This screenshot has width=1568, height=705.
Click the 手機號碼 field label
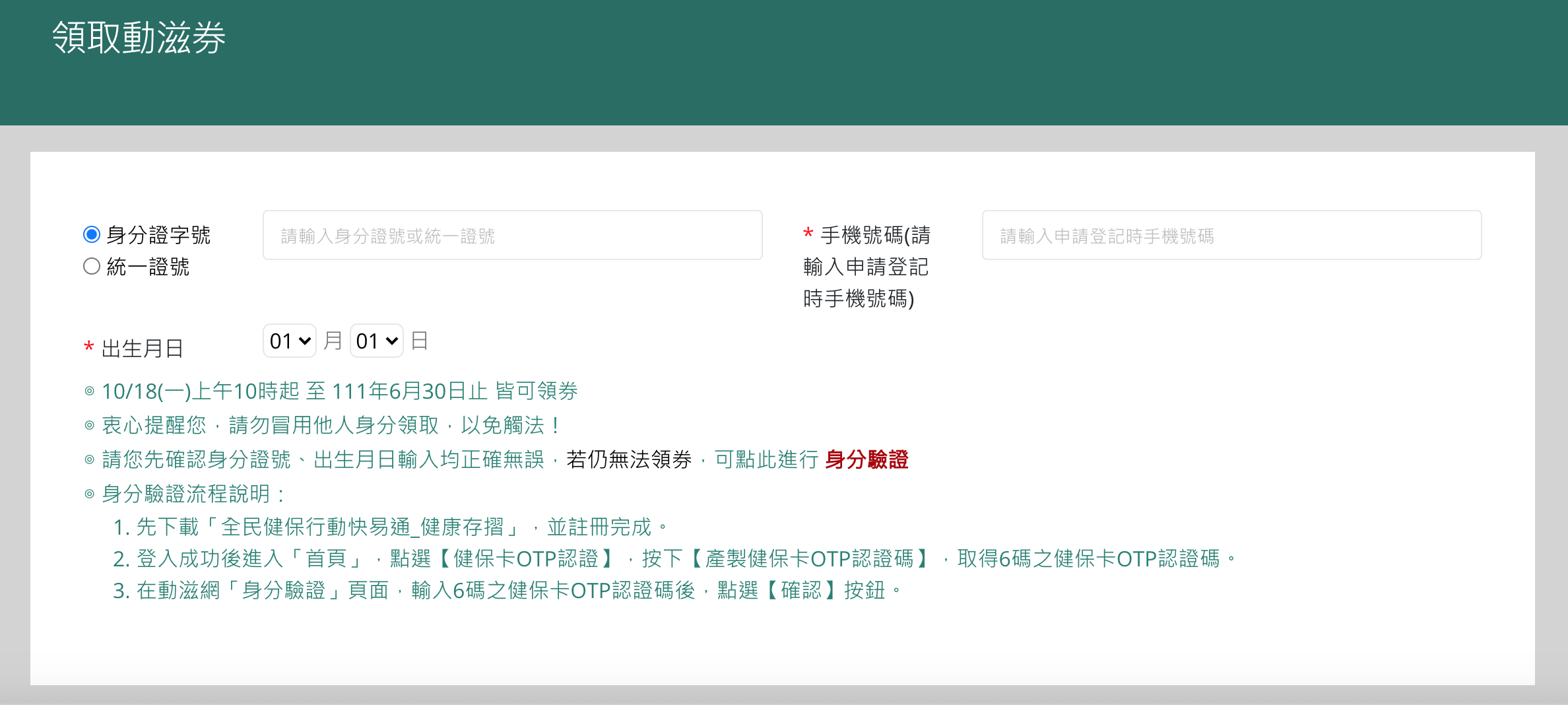866,267
